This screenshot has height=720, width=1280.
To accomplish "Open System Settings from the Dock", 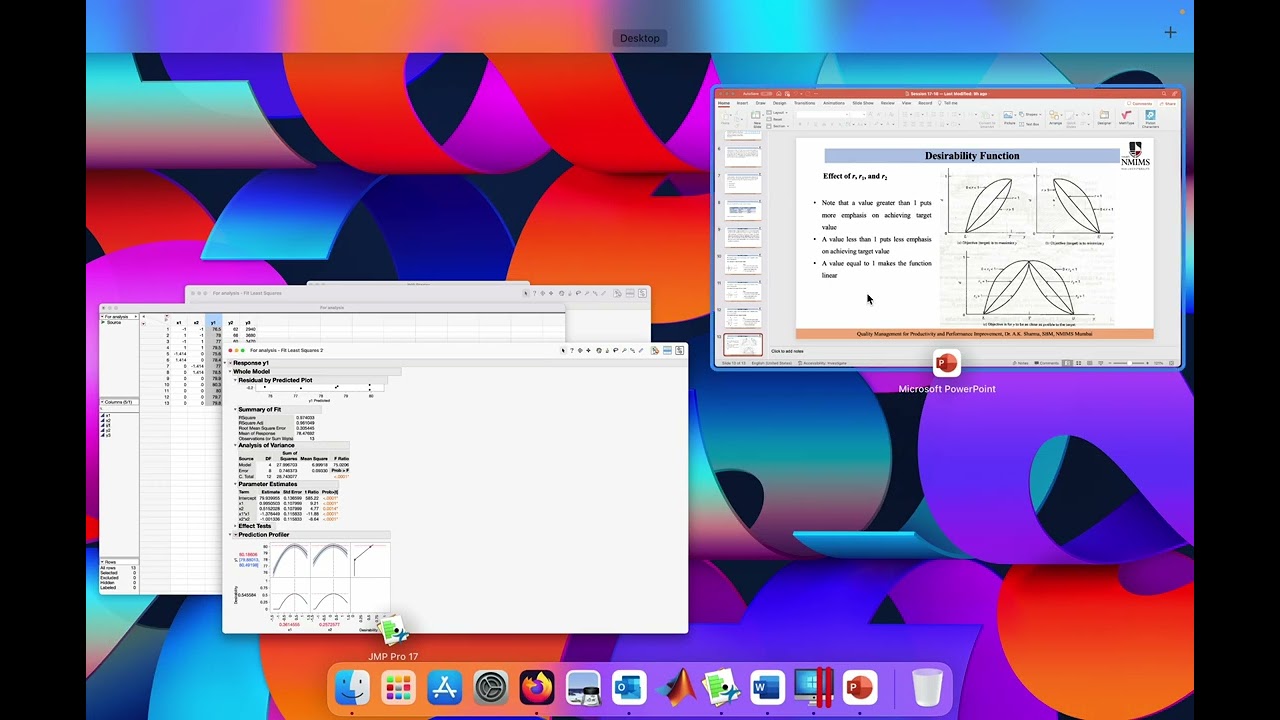I will (491, 688).
